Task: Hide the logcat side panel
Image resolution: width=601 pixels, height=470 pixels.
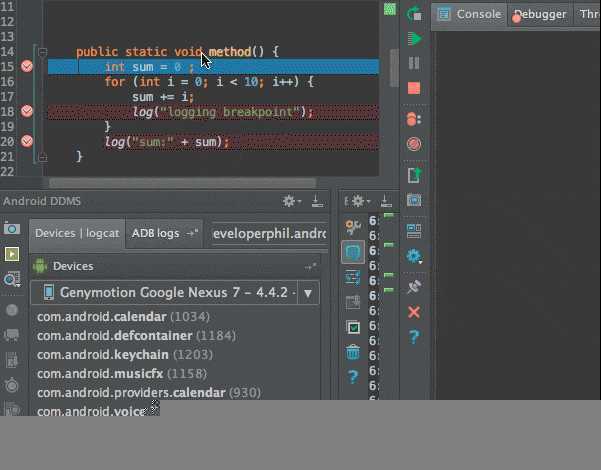Action: click(386, 201)
